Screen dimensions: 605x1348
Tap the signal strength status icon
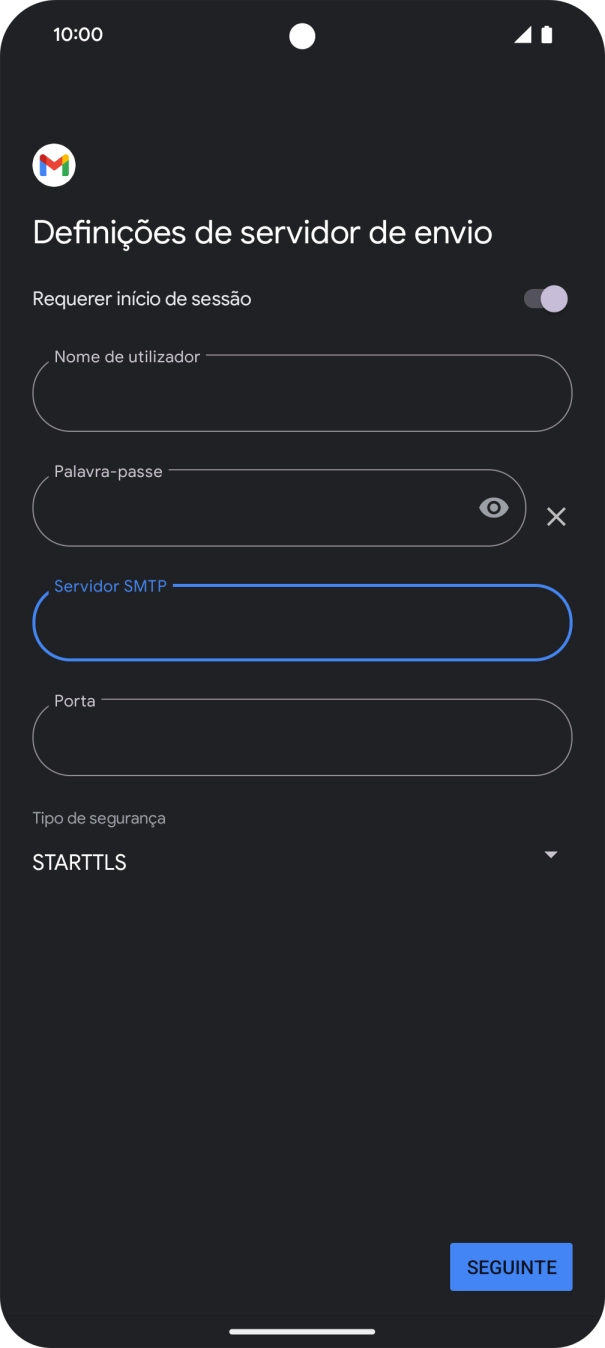click(x=523, y=35)
